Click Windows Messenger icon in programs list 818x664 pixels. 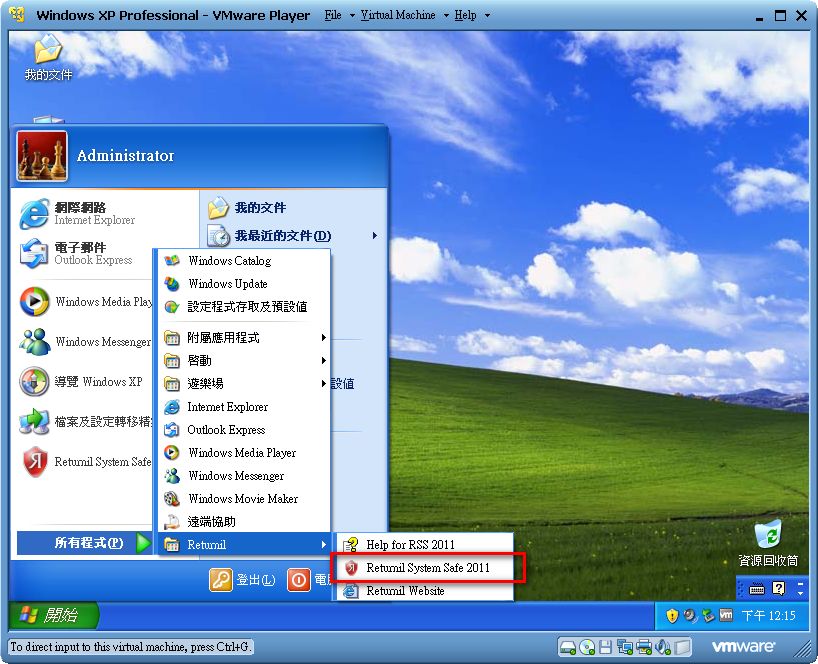tap(172, 476)
